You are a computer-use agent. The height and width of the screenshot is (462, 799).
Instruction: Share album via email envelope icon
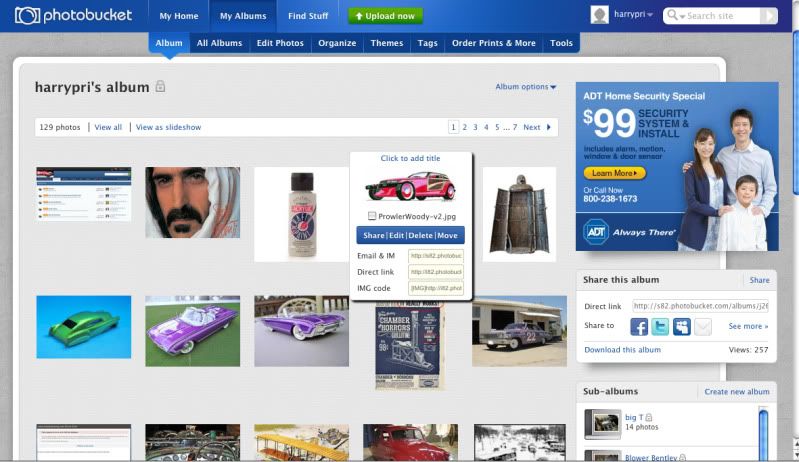point(703,326)
